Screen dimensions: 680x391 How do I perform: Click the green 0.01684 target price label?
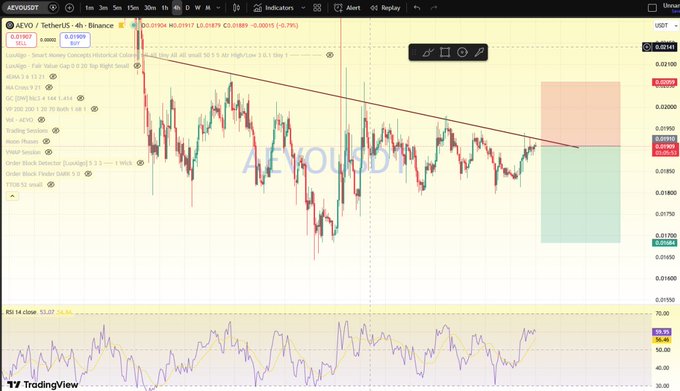tap(664, 243)
